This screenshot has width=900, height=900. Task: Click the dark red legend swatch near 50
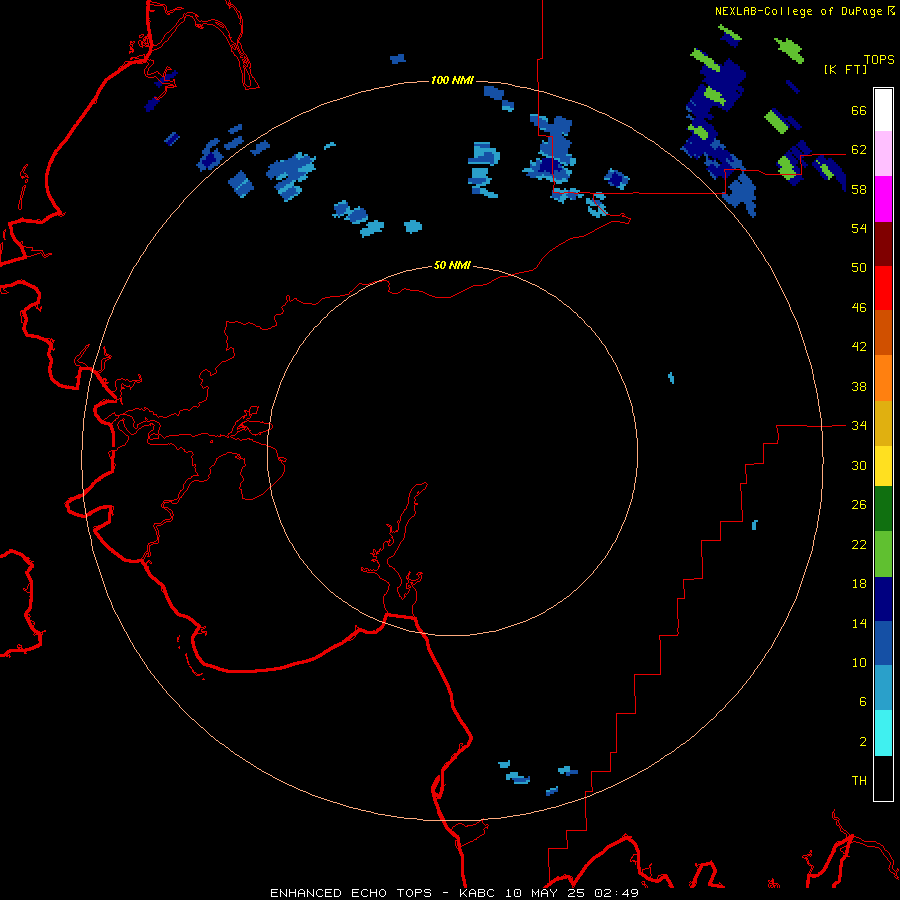pyautogui.click(x=883, y=244)
